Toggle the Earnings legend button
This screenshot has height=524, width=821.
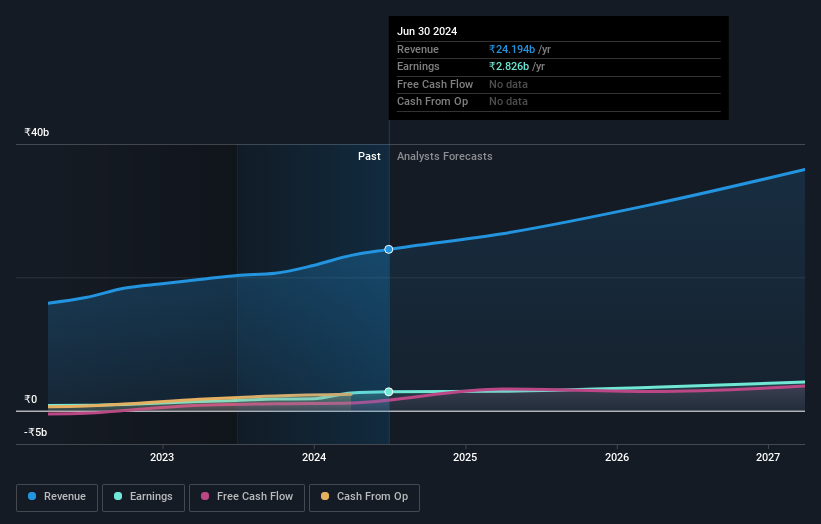[x=143, y=497]
